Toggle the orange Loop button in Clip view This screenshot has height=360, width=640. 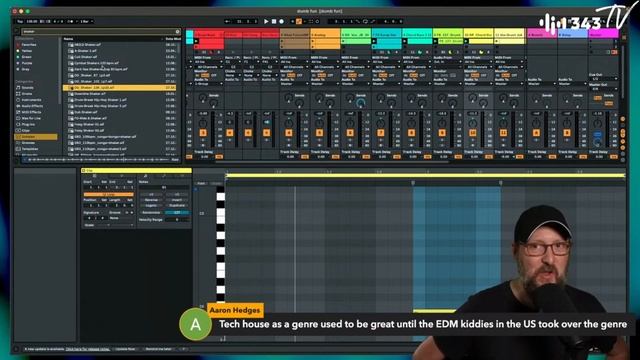pos(109,194)
